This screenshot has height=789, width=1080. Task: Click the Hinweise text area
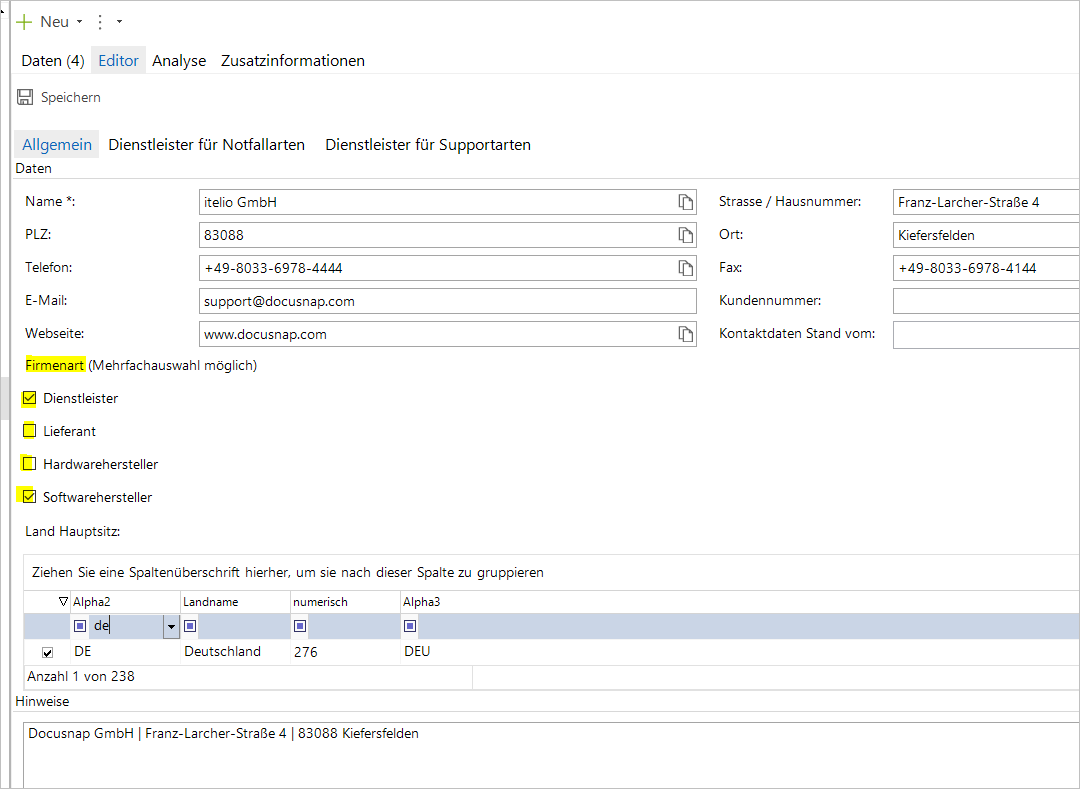click(x=551, y=755)
